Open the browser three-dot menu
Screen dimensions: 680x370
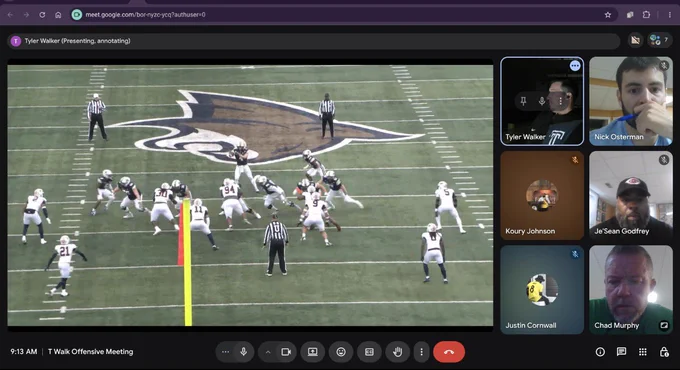click(x=670, y=15)
